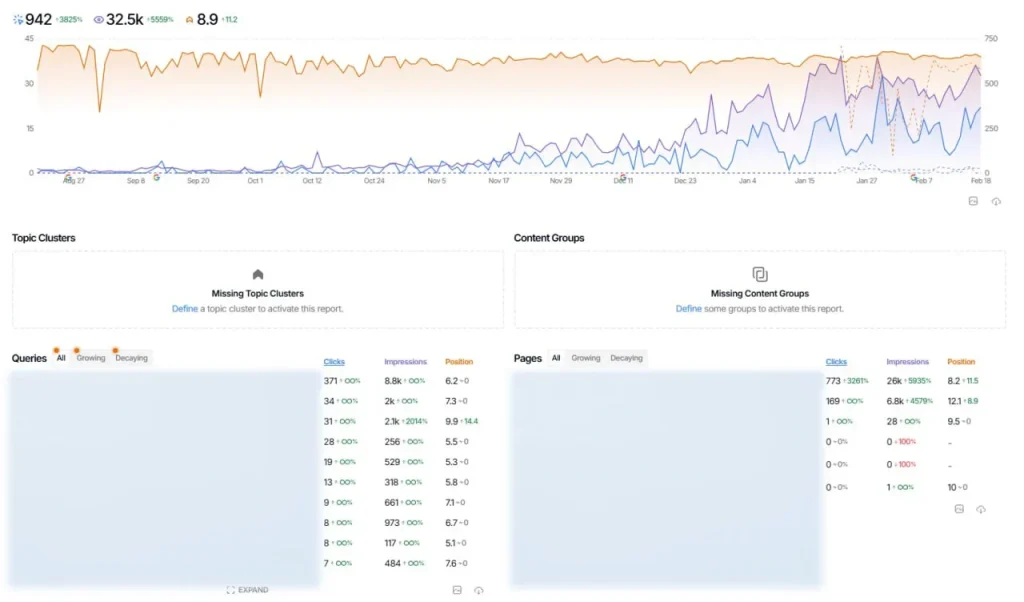Toggle the average position metric 8.9

point(207,19)
